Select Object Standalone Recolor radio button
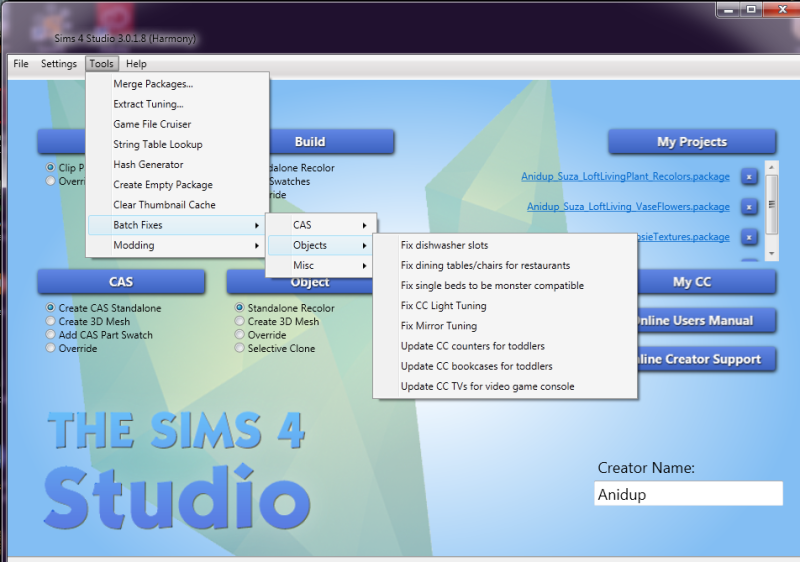This screenshot has width=800, height=562. pyautogui.click(x=239, y=308)
